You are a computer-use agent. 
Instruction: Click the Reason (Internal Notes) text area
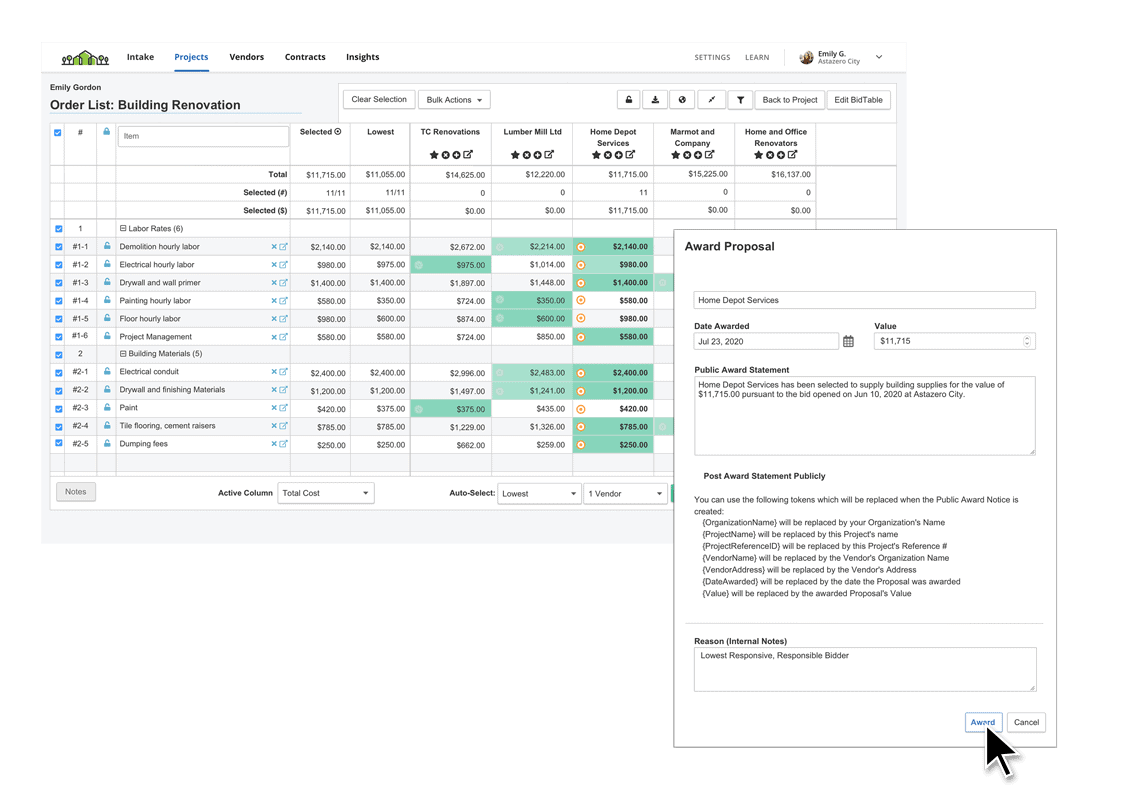click(x=864, y=669)
